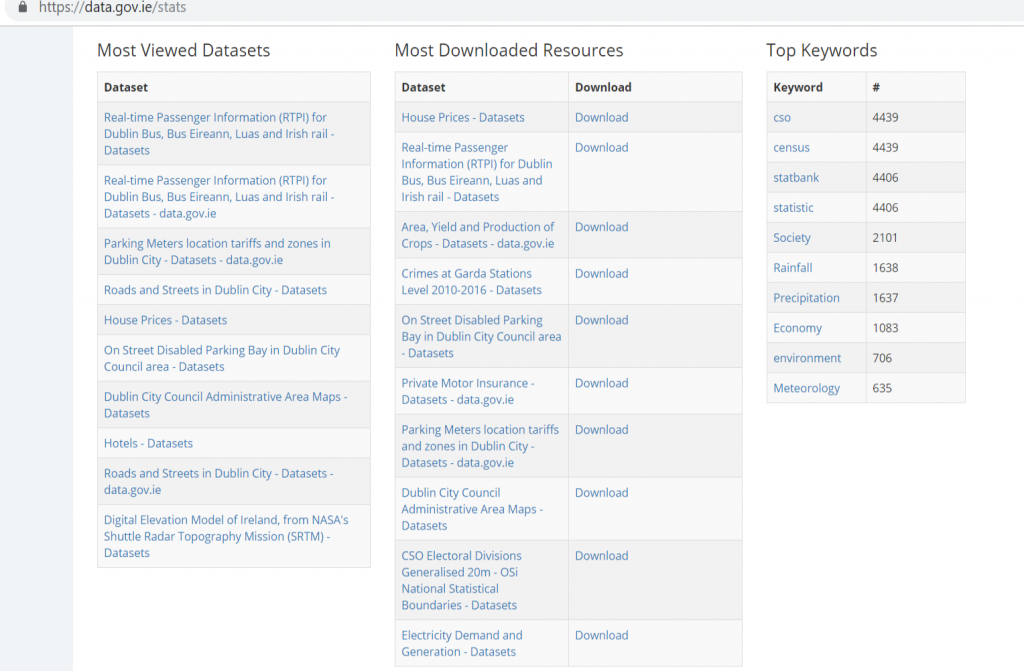Viewport: 1024px width, 671px height.
Task: Open On Street Disabled Parking Bay in Most Viewed
Action: click(221, 358)
